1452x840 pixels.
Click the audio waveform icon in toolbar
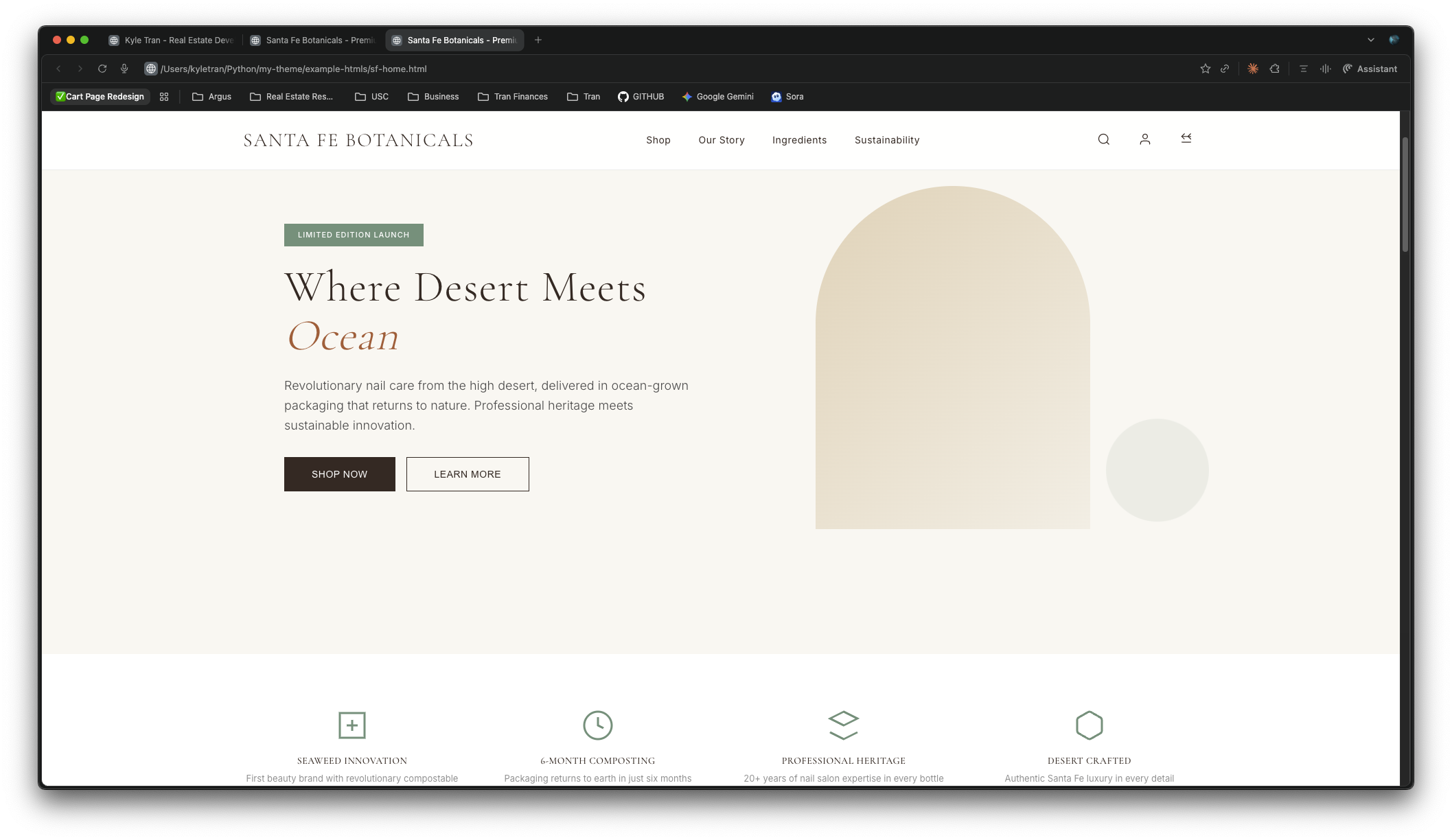[1325, 69]
